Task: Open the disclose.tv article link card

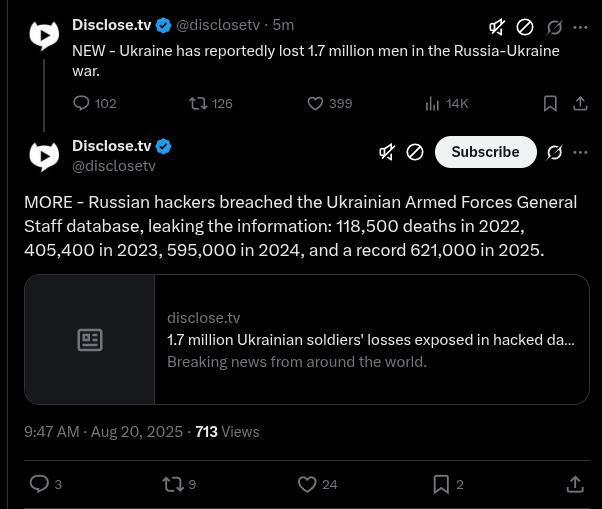Action: click(x=307, y=339)
